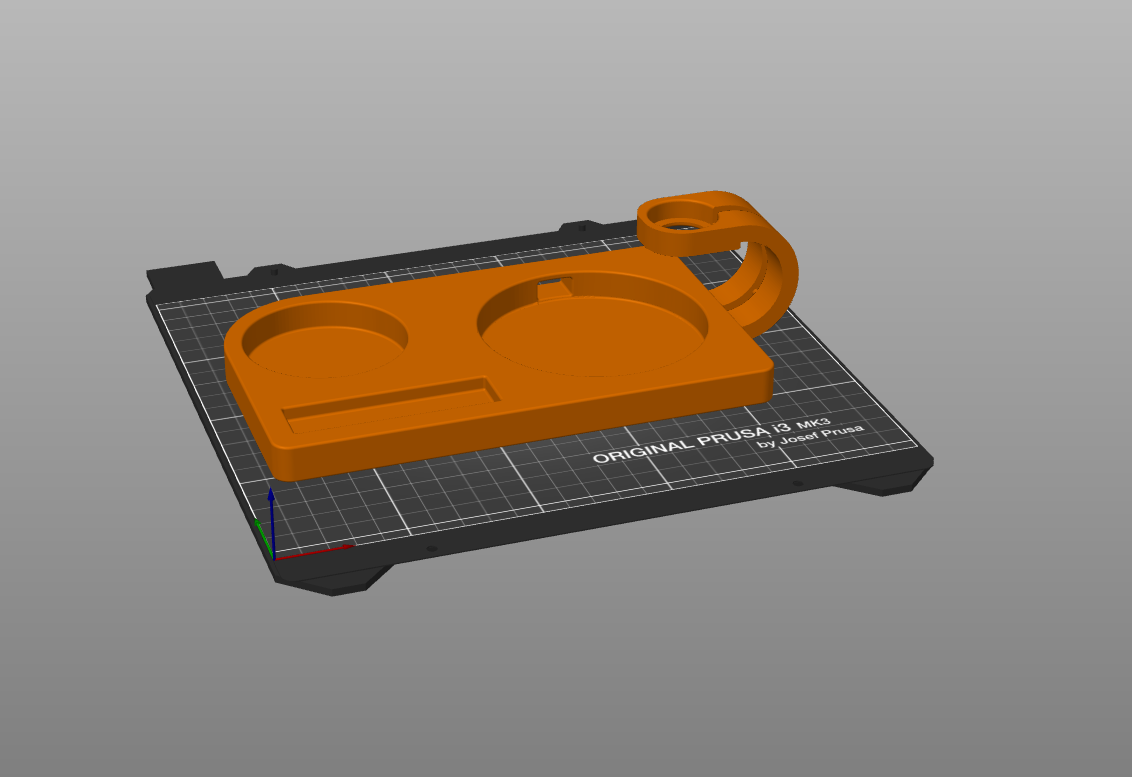Screen dimensions: 1132x777
Task: Click the rear center tab of the print bed
Action: coord(582,227)
